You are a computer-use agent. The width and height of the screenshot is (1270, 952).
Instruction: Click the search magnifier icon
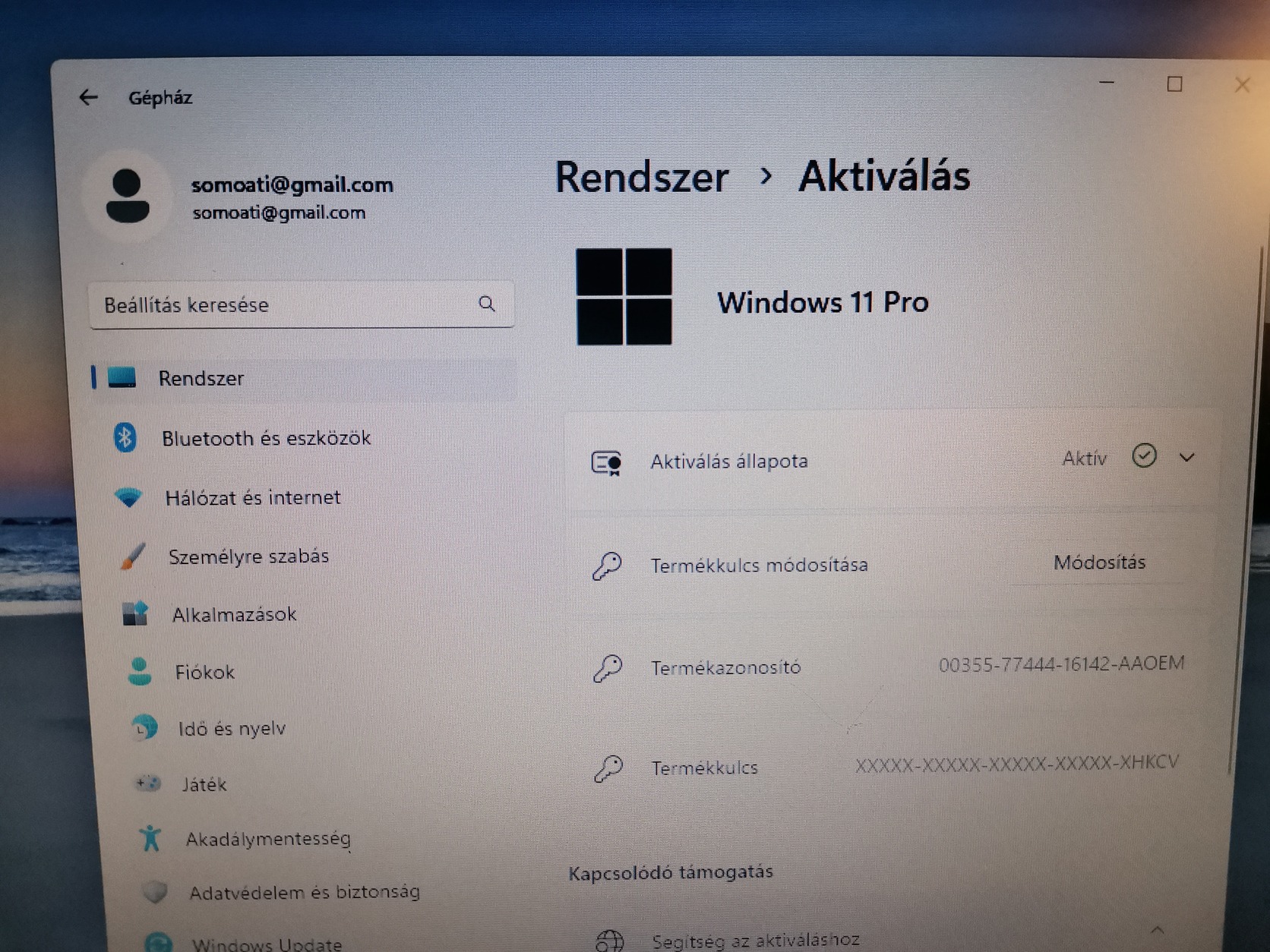click(487, 304)
